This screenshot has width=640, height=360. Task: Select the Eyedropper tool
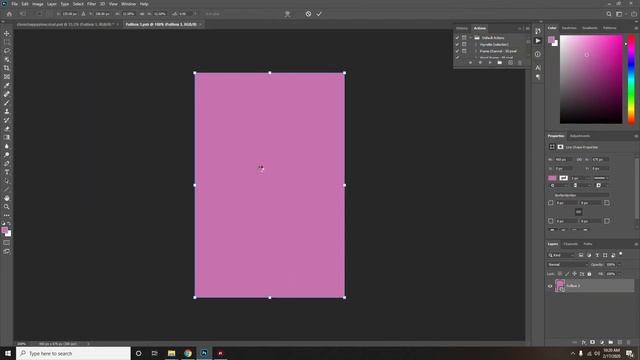7,85
